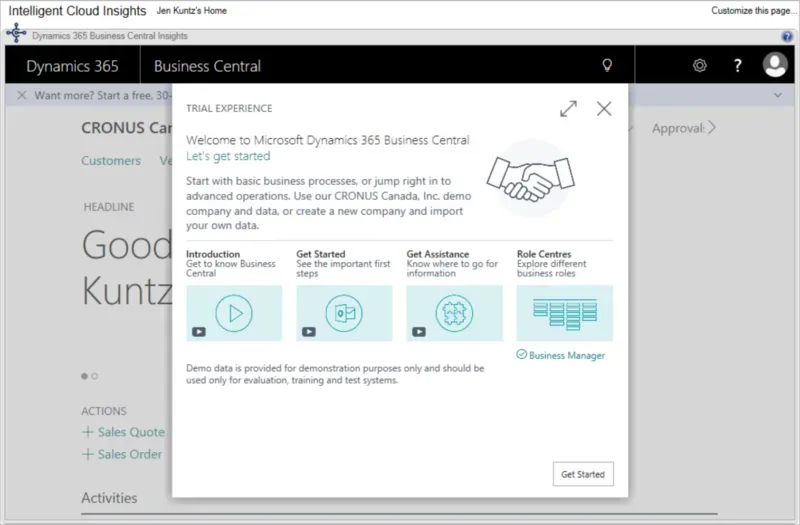Screen dimensions: 800x525
Task: Click the ACTIONS label
Action: (x=104, y=411)
